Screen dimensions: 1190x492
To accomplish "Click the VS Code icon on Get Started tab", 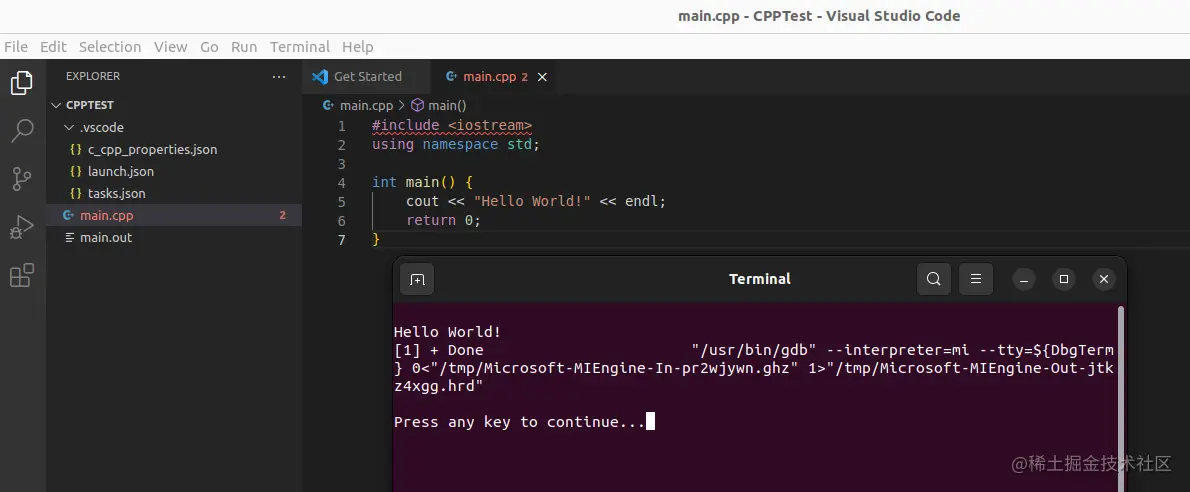I will click(320, 77).
